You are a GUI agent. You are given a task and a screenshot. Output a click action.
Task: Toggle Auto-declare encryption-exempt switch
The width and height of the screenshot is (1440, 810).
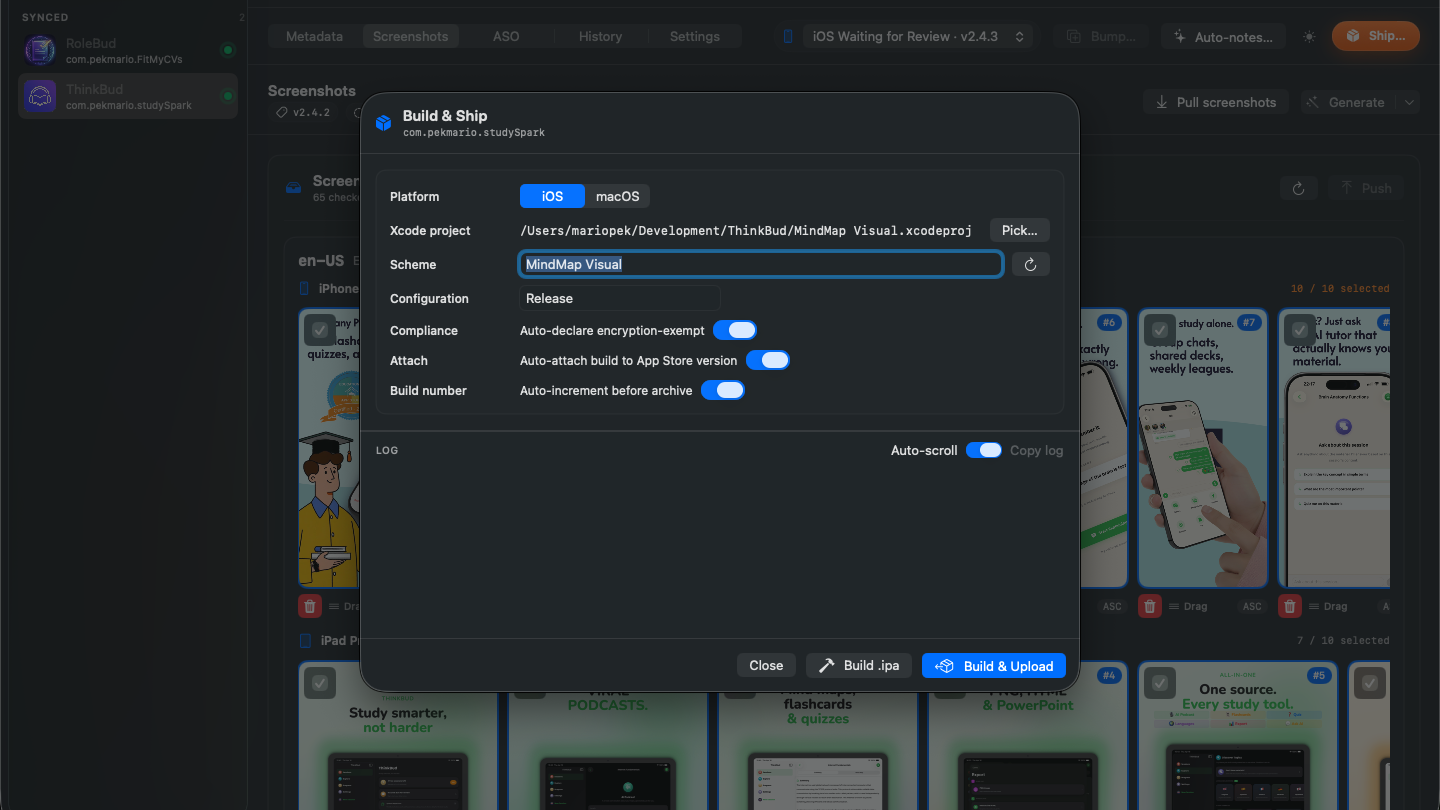tap(735, 330)
